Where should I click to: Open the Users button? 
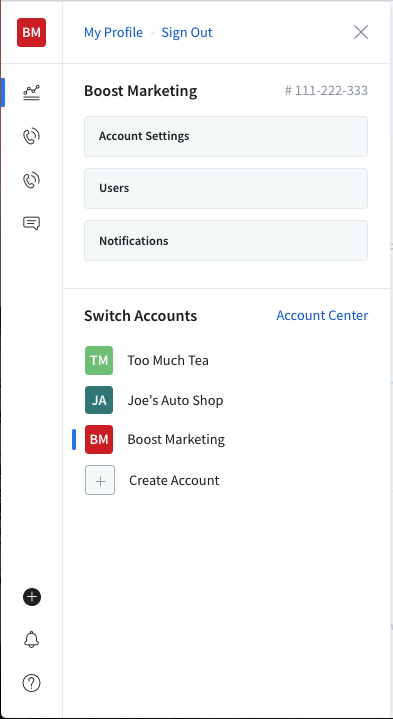[226, 188]
